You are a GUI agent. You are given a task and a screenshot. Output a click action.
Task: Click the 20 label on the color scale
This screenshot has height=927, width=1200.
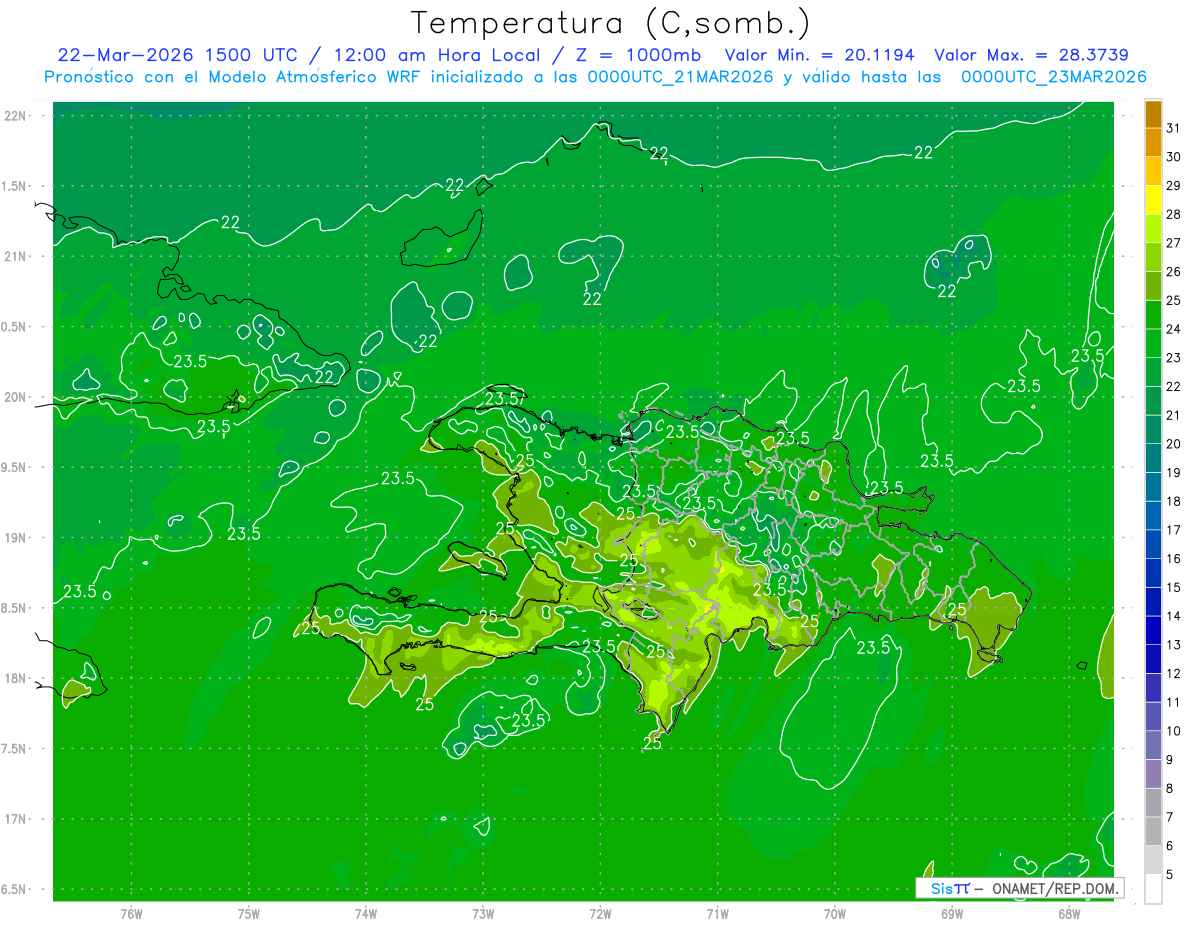coord(1174,444)
